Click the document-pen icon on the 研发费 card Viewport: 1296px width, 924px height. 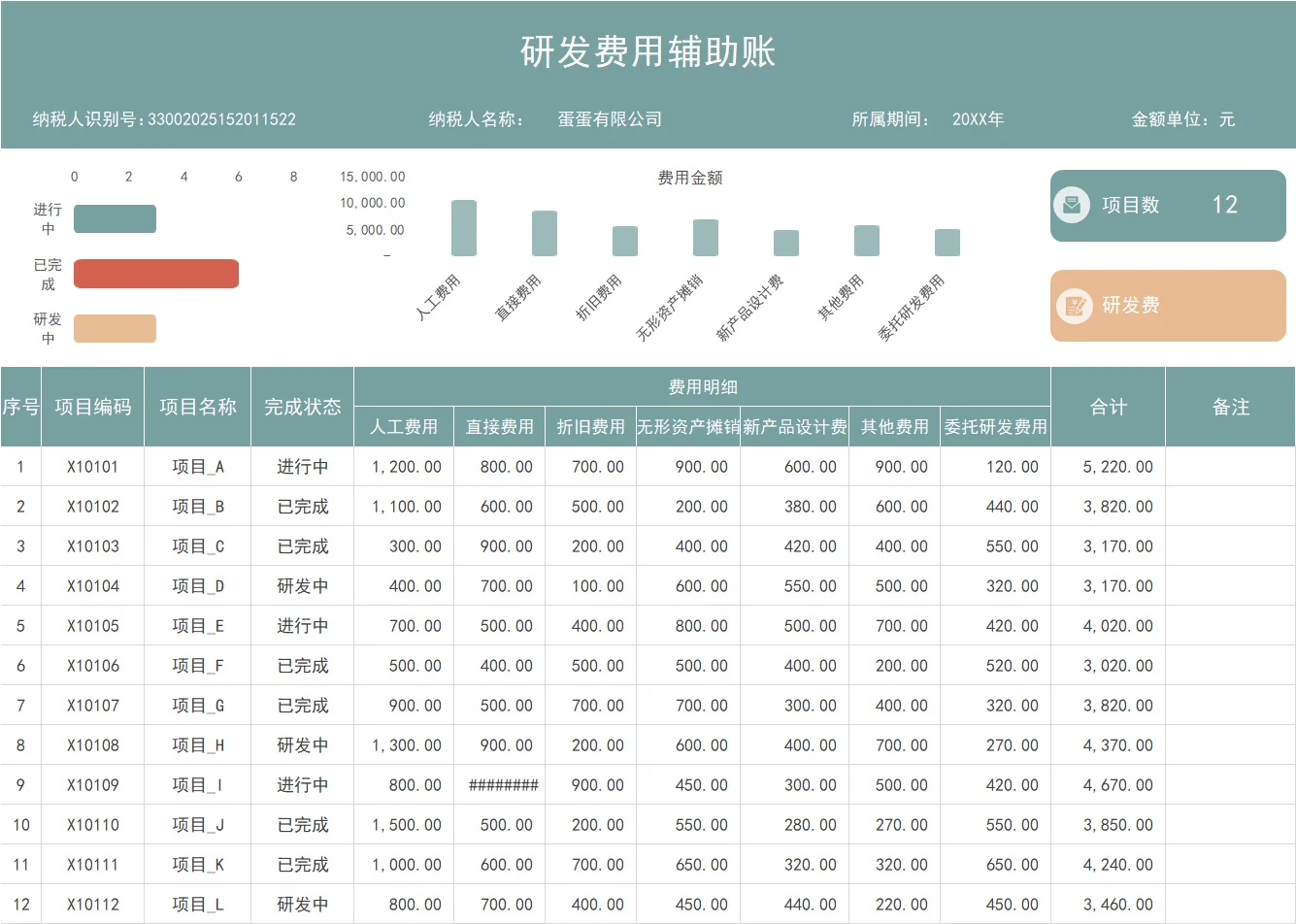coord(1072,306)
